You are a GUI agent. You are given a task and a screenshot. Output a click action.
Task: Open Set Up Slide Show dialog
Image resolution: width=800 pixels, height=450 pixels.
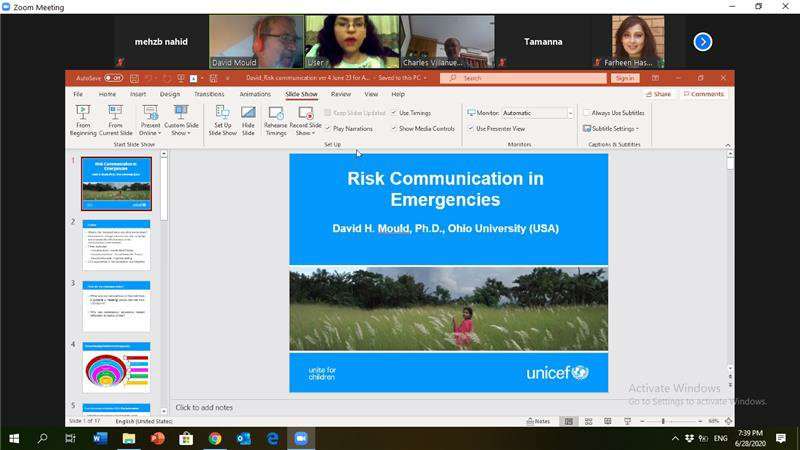coord(222,119)
